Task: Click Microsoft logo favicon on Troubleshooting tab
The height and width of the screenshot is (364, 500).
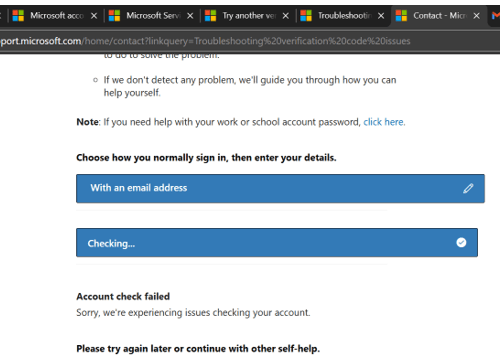Action: [x=306, y=16]
